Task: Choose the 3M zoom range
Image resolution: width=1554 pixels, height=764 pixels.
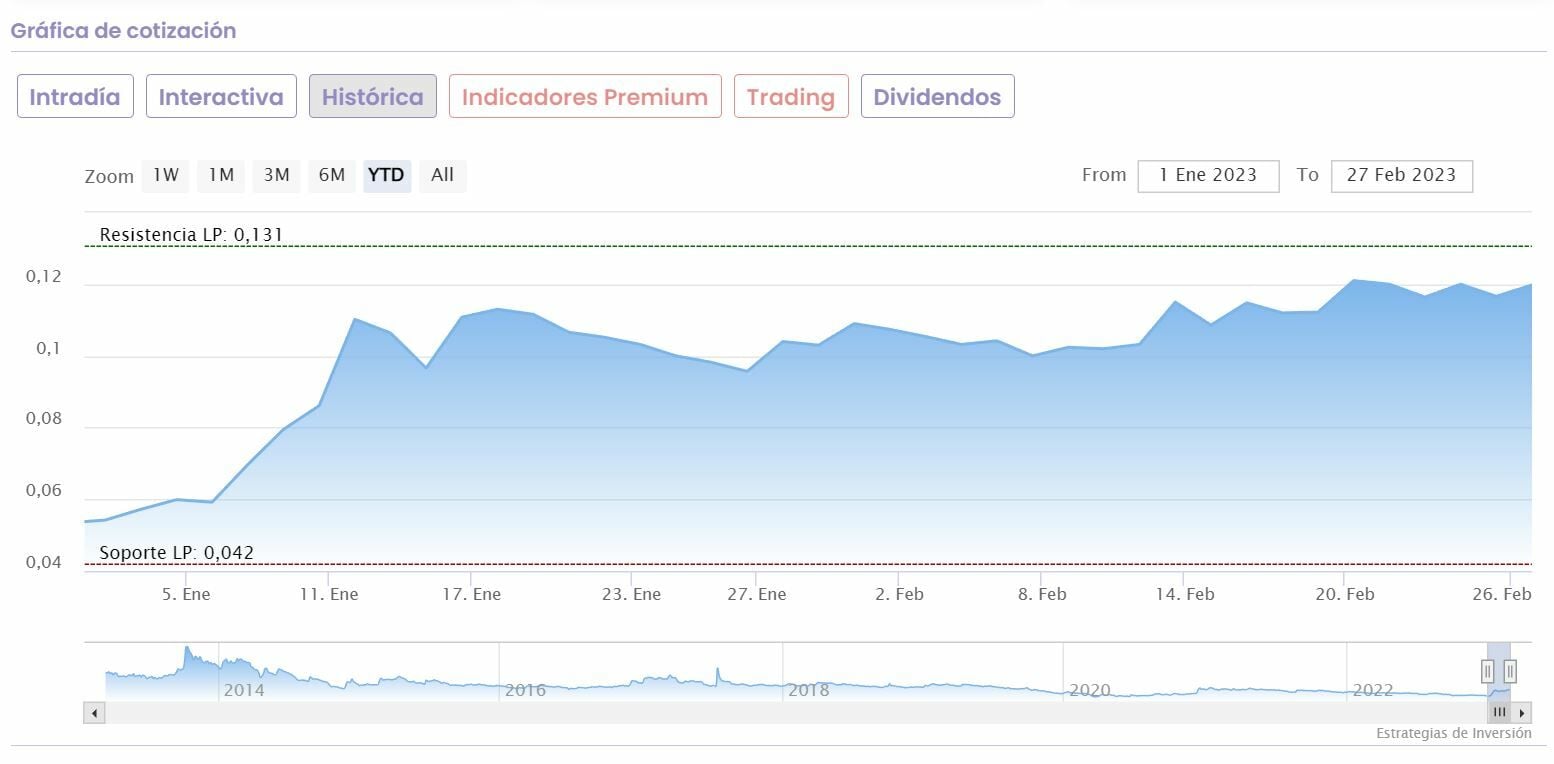Action: pyautogui.click(x=276, y=175)
